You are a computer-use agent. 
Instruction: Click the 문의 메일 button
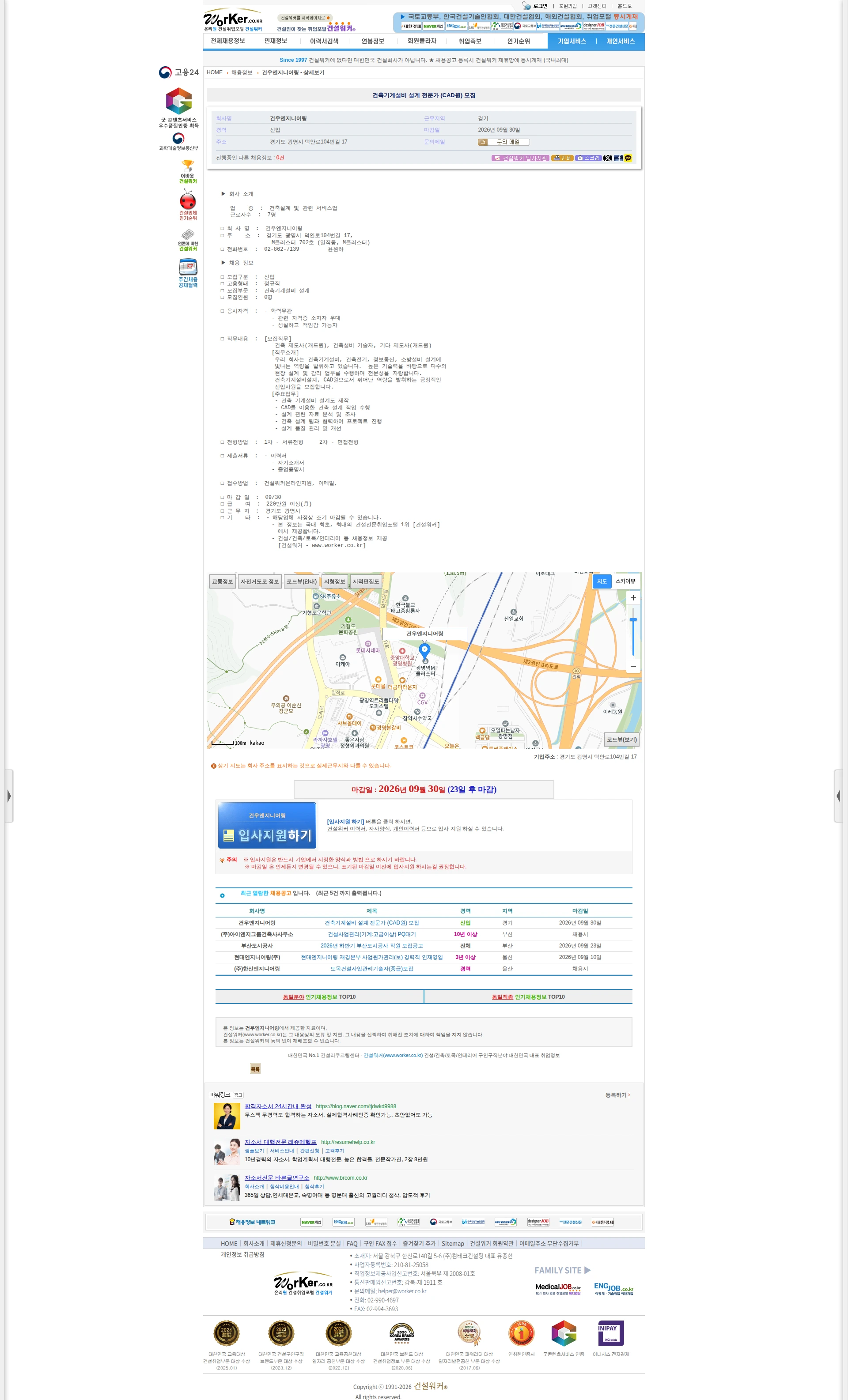click(x=503, y=142)
